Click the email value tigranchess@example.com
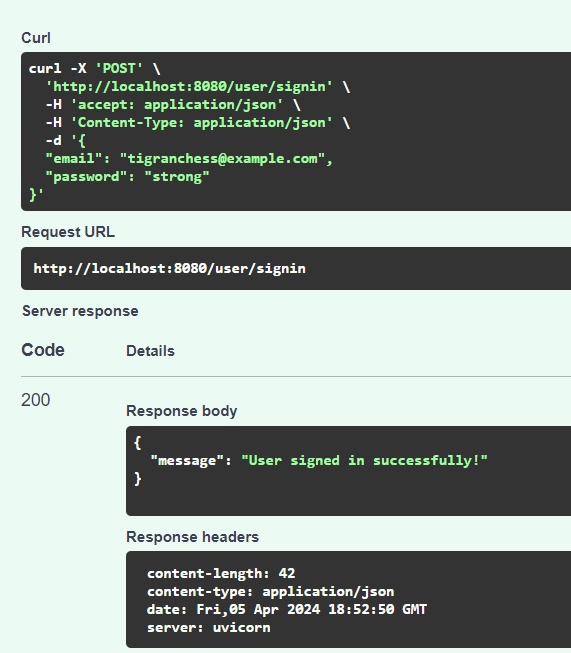 [x=222, y=159]
